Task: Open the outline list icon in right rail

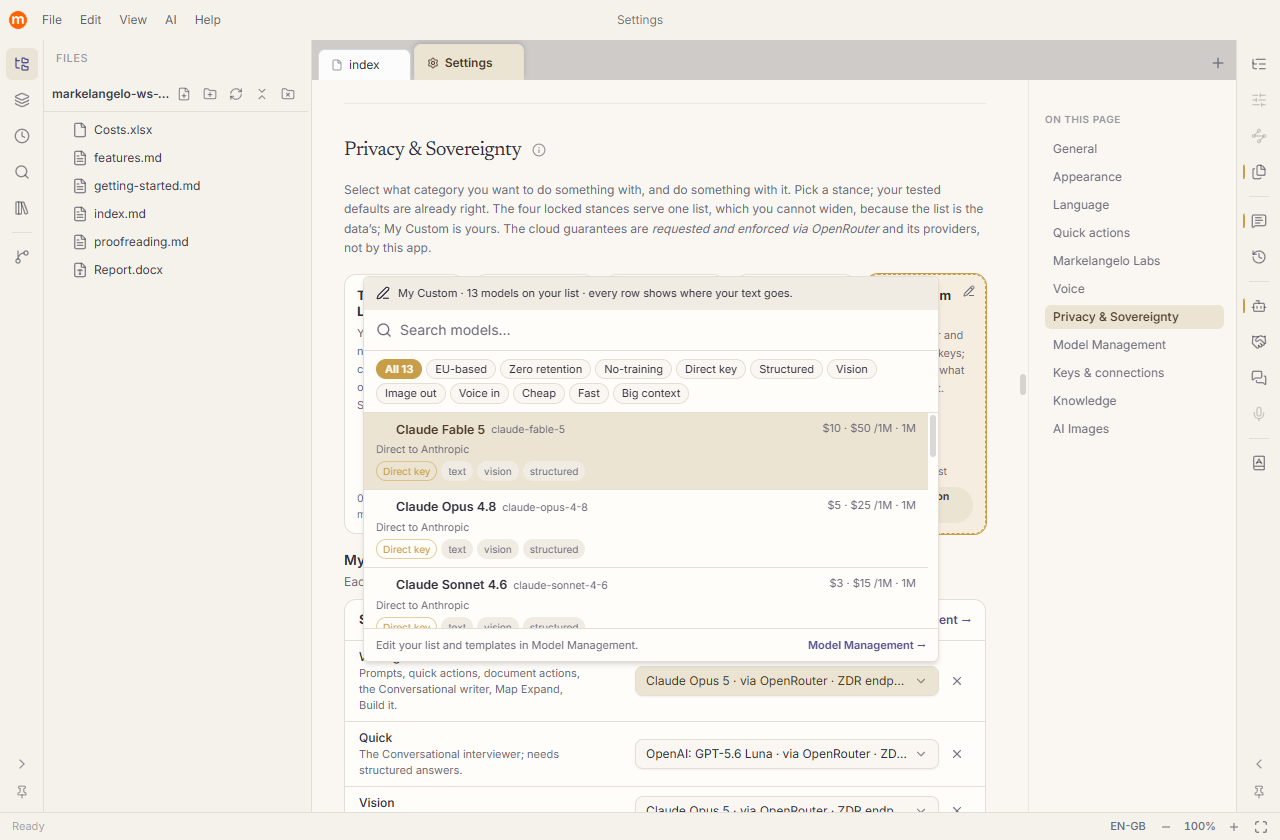Action: click(x=1259, y=64)
